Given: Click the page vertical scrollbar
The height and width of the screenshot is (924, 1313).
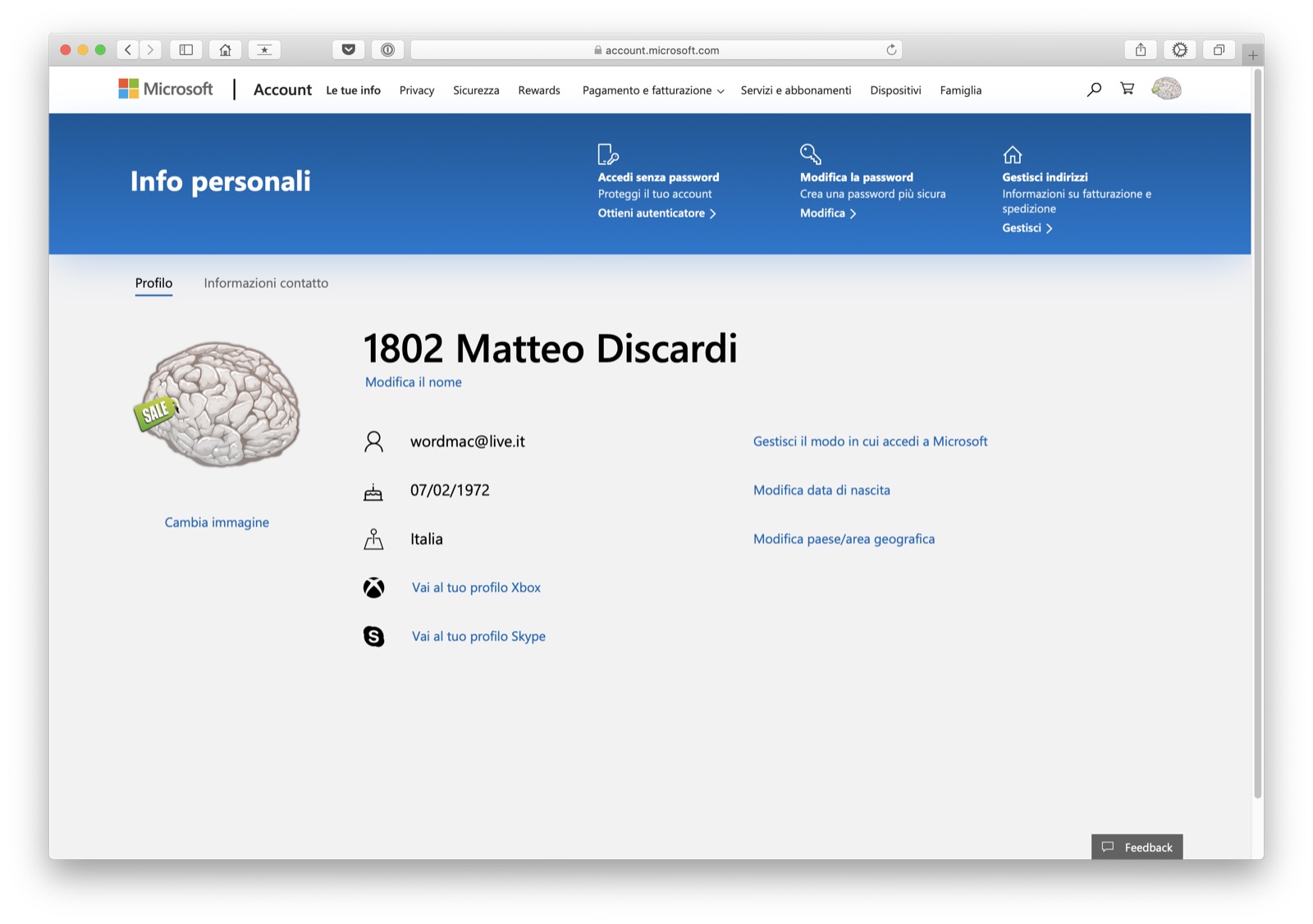Looking at the screenshot, I should [1257, 433].
